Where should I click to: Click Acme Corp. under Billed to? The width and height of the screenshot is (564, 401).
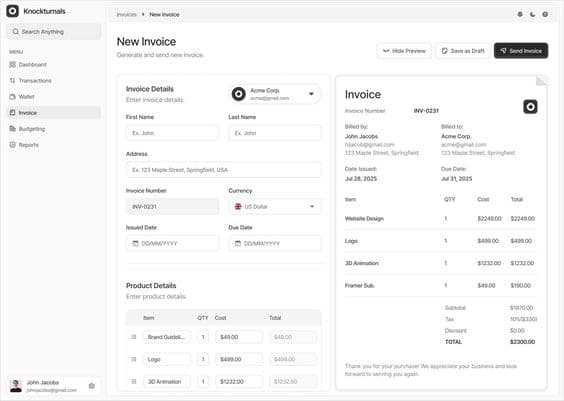[456, 136]
